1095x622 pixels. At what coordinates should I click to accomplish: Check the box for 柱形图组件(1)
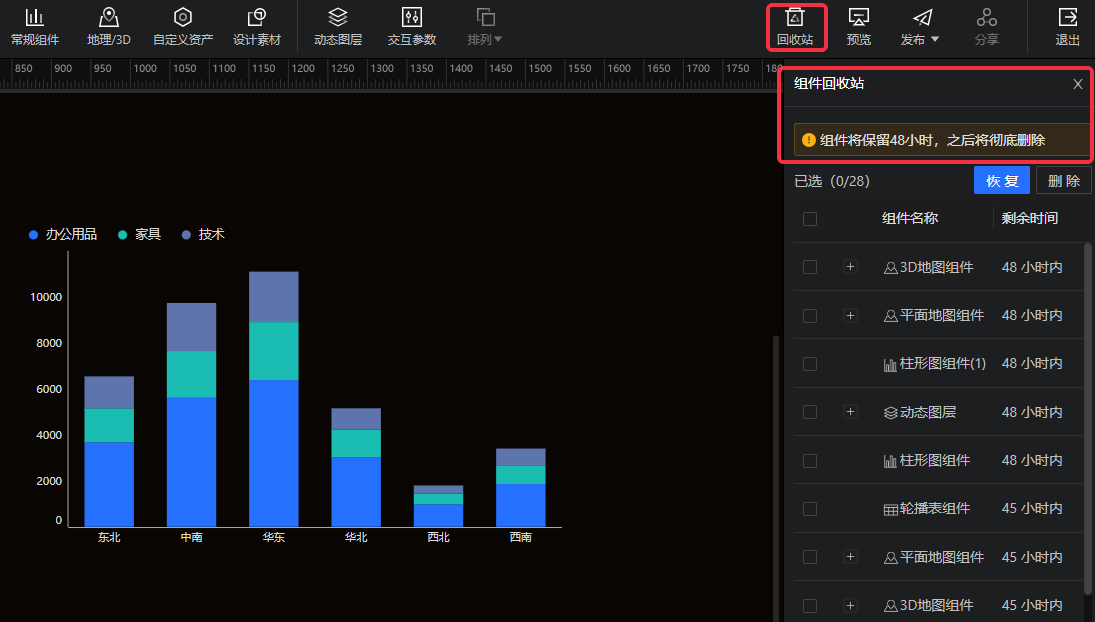(x=810, y=364)
